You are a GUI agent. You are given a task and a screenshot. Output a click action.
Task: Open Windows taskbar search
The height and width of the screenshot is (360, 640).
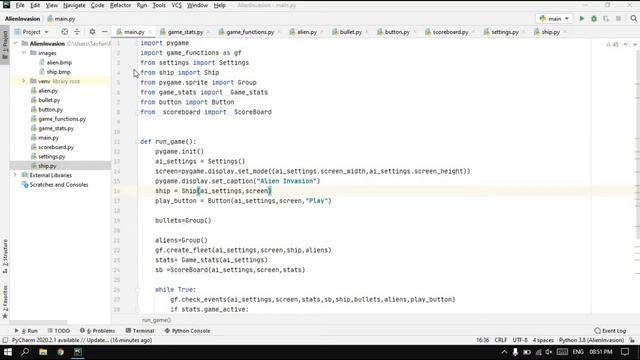pos(25,352)
